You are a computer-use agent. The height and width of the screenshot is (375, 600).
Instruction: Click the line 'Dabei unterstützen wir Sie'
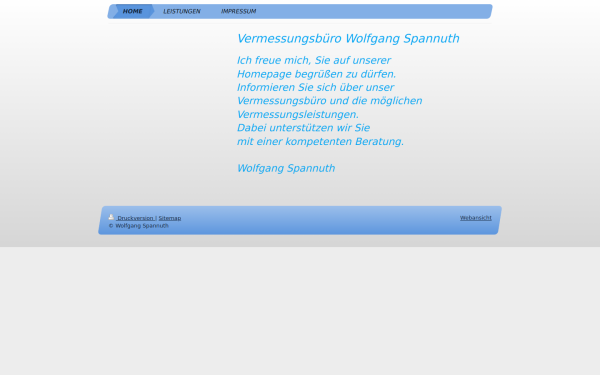(x=303, y=128)
